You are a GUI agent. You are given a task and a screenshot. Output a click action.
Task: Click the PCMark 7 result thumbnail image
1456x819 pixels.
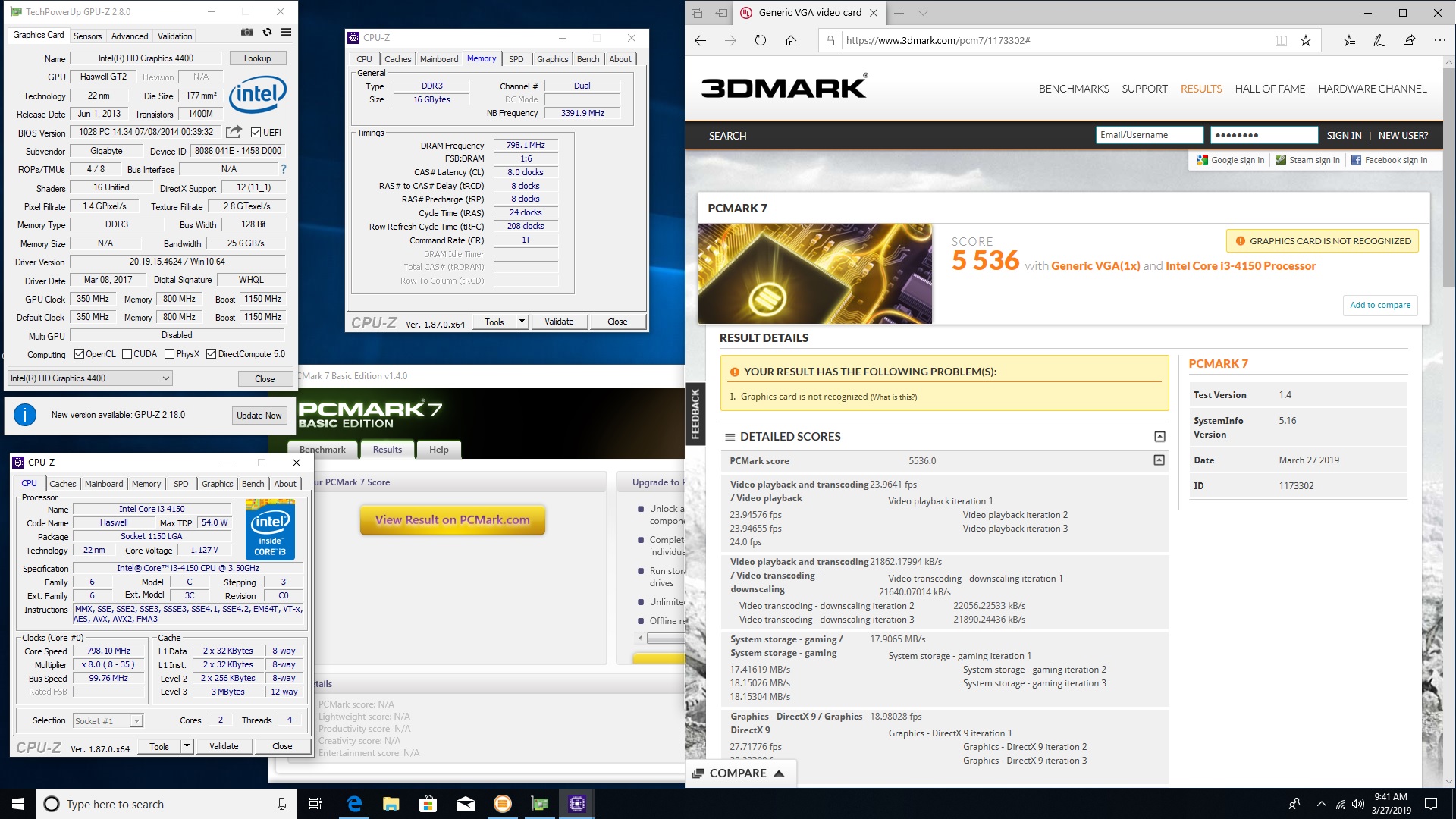[815, 274]
